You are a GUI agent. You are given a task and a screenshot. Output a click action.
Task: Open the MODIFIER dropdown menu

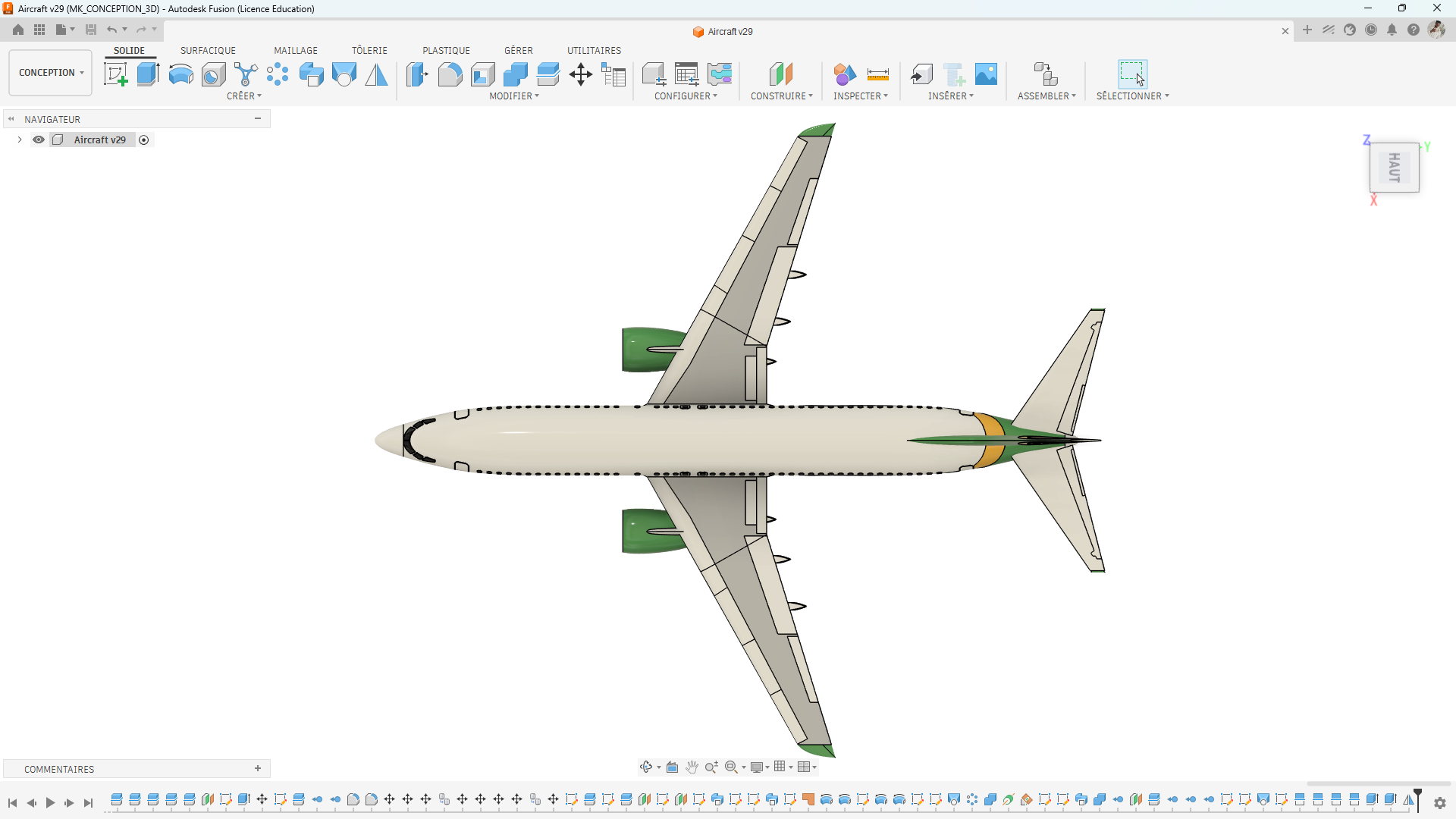click(x=514, y=96)
